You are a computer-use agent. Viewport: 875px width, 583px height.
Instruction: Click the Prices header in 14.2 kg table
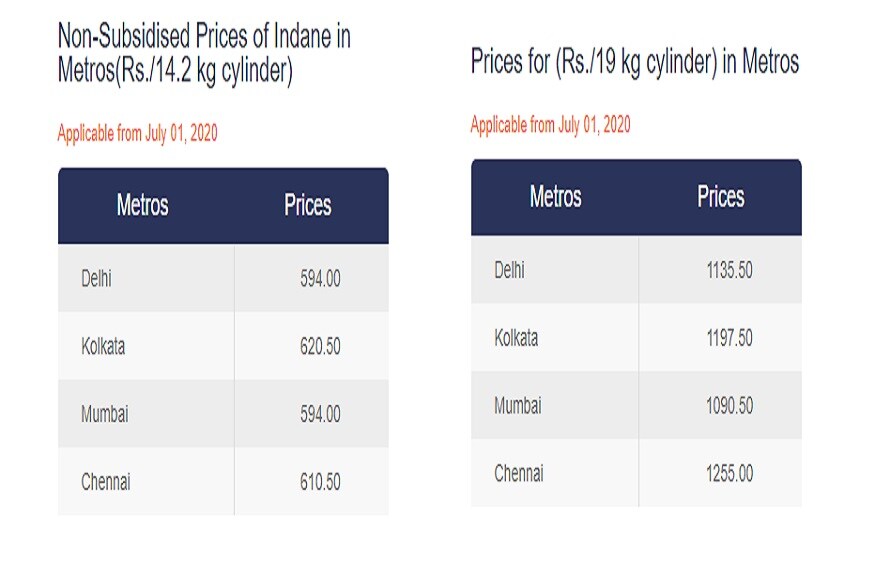307,205
